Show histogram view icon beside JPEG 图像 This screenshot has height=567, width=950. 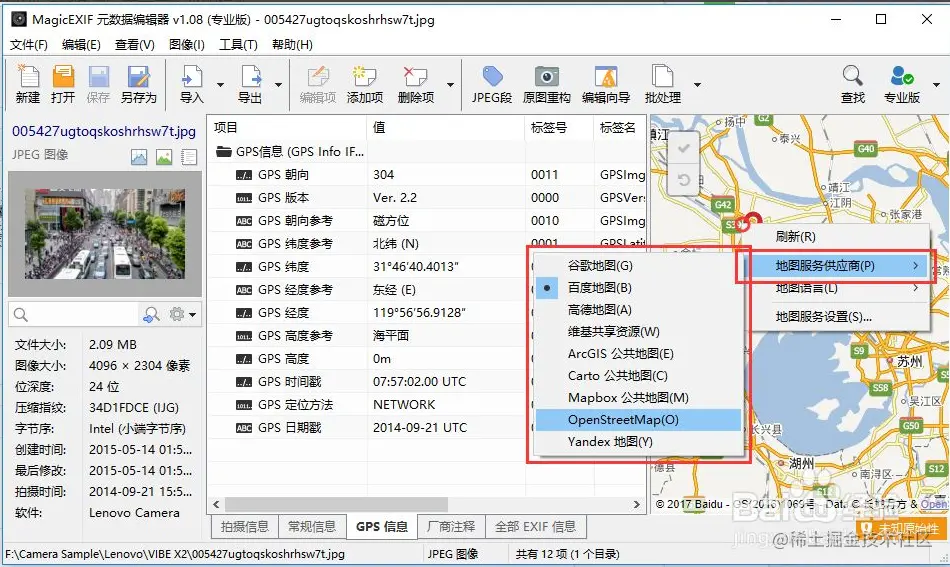(139, 158)
